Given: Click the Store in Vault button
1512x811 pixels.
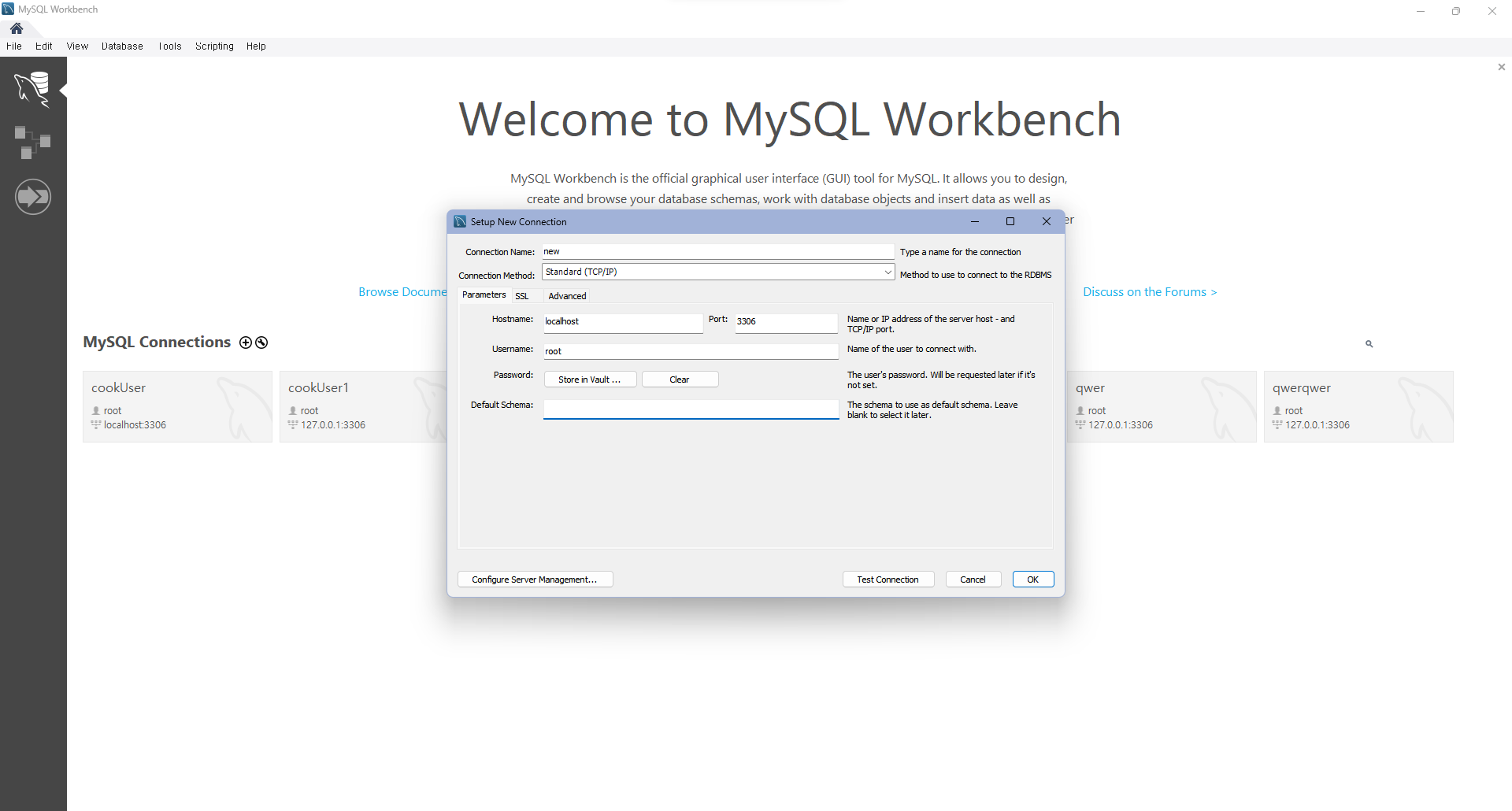Looking at the screenshot, I should point(590,380).
